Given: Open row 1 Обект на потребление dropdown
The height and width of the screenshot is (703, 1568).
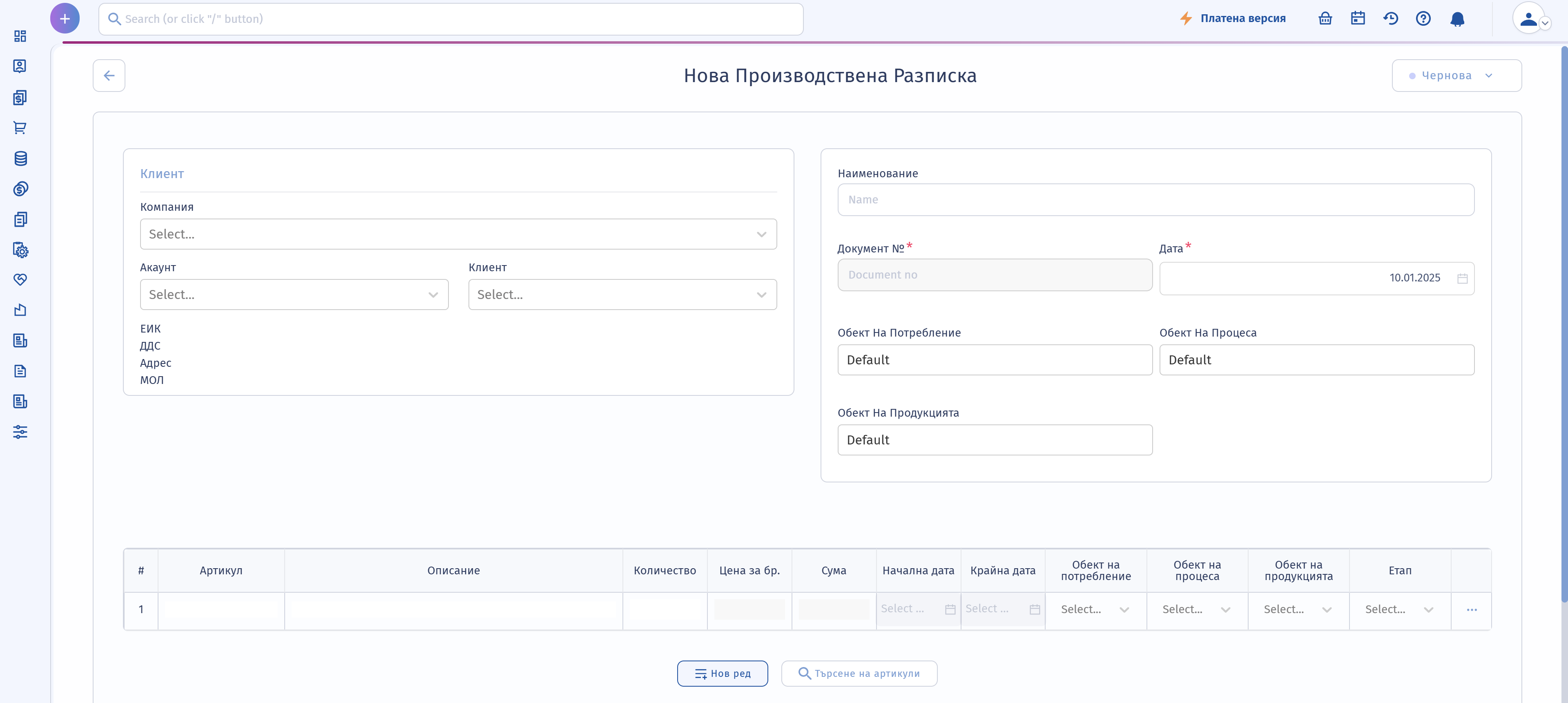Looking at the screenshot, I should click(x=1096, y=609).
